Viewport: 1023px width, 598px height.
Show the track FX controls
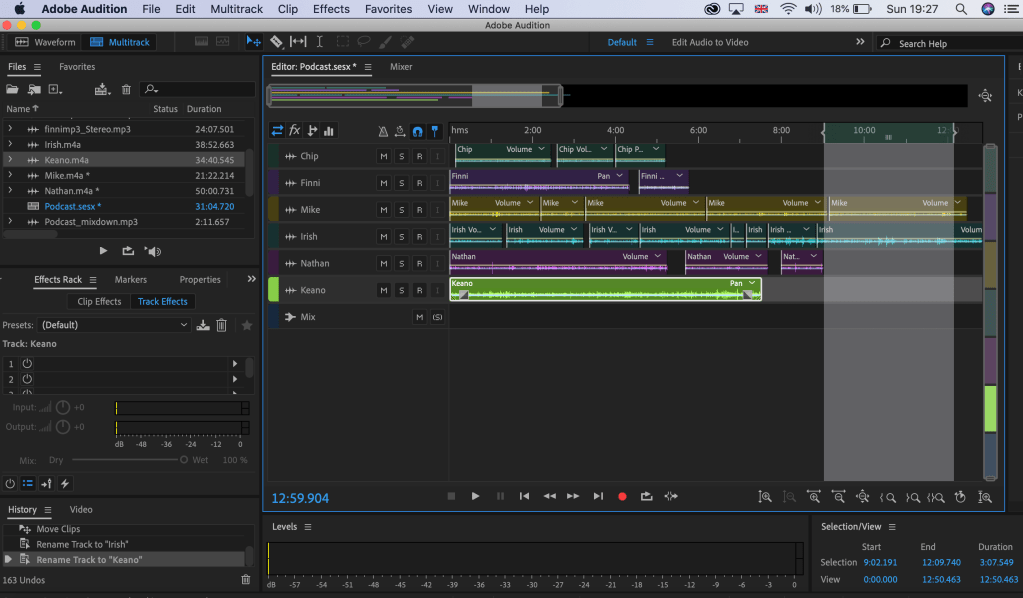pyautogui.click(x=295, y=131)
